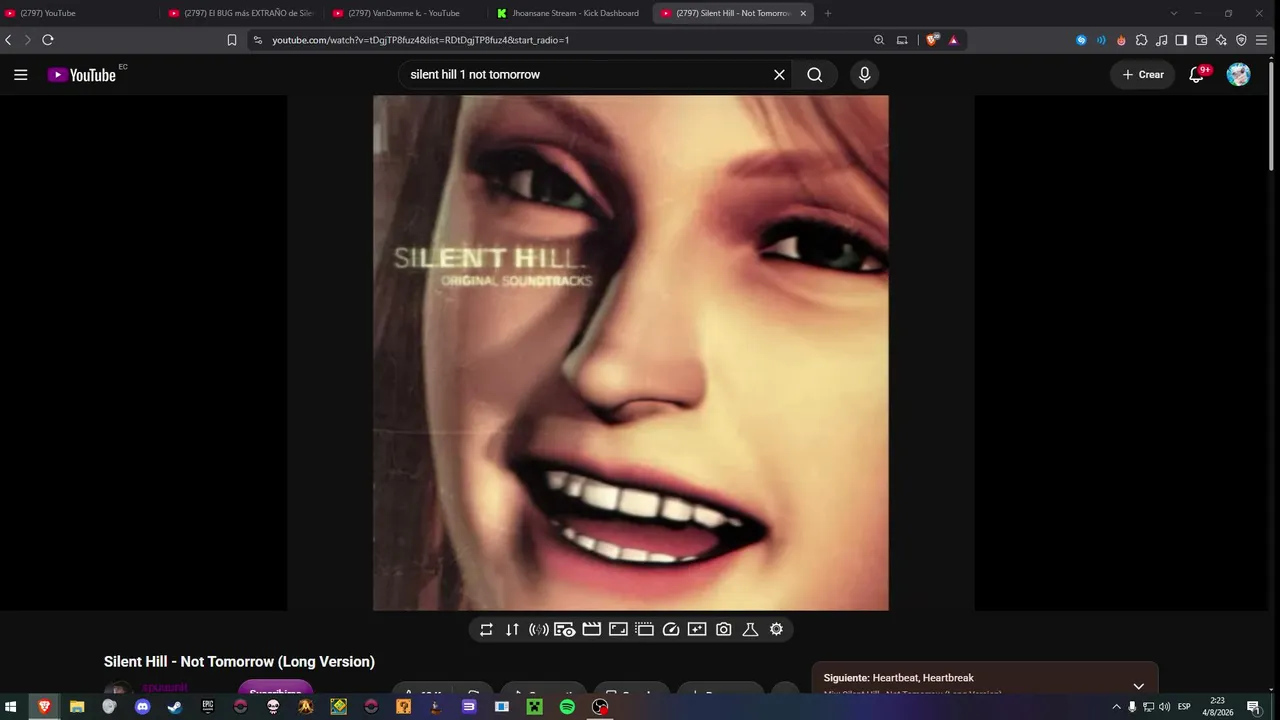
Task: Open the extensions puzzle piece menu
Action: pos(1141,40)
